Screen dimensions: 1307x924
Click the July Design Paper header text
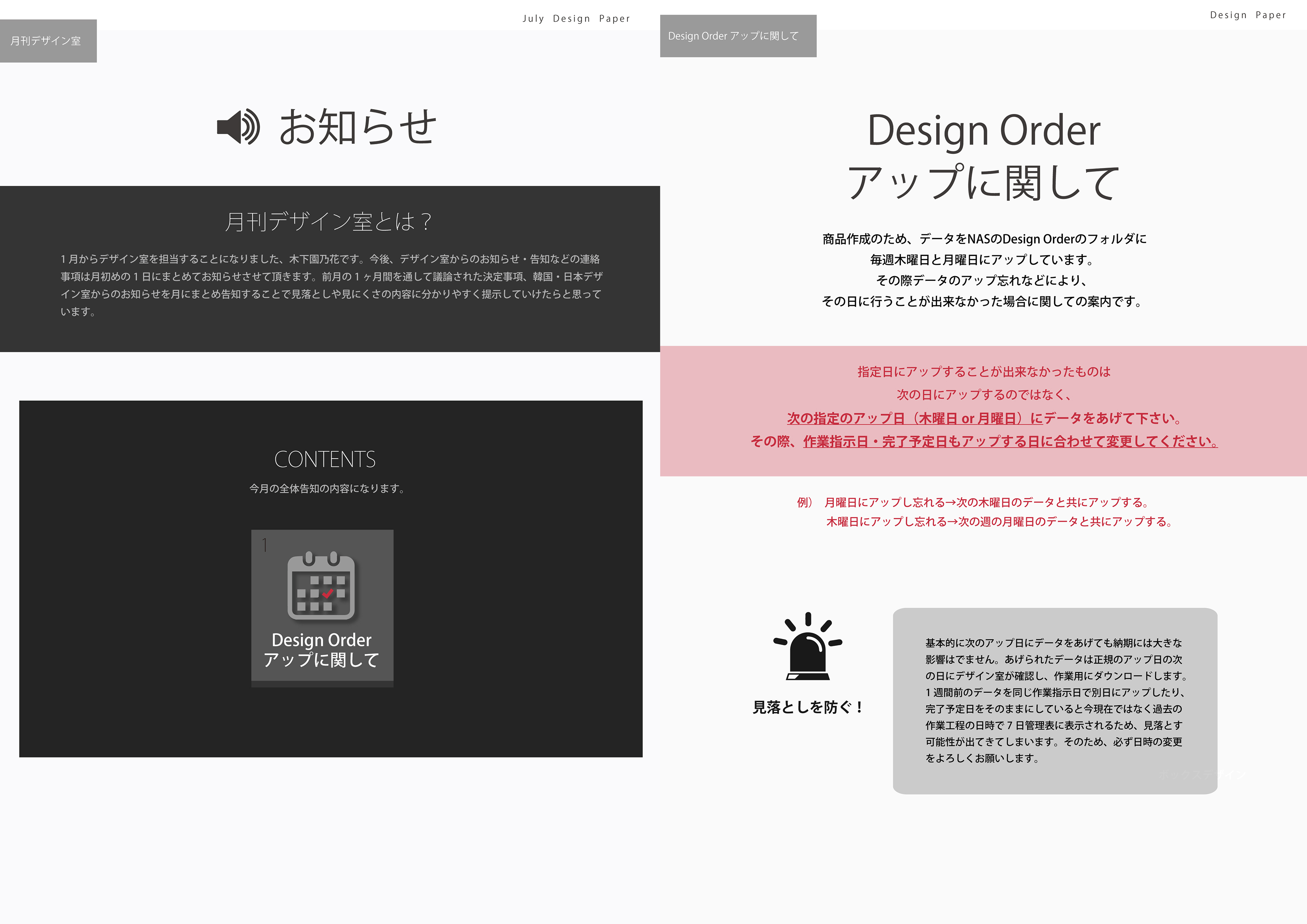576,18
